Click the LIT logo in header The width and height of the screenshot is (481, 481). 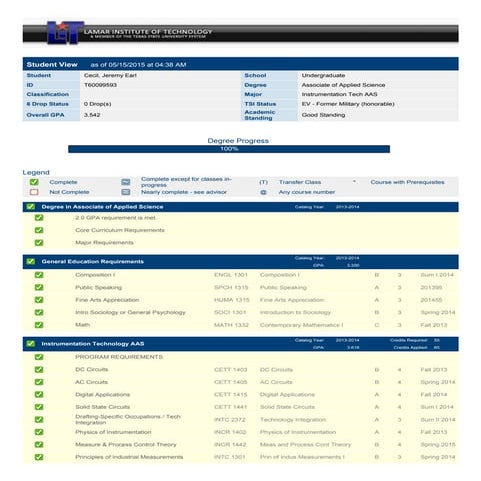click(64, 33)
